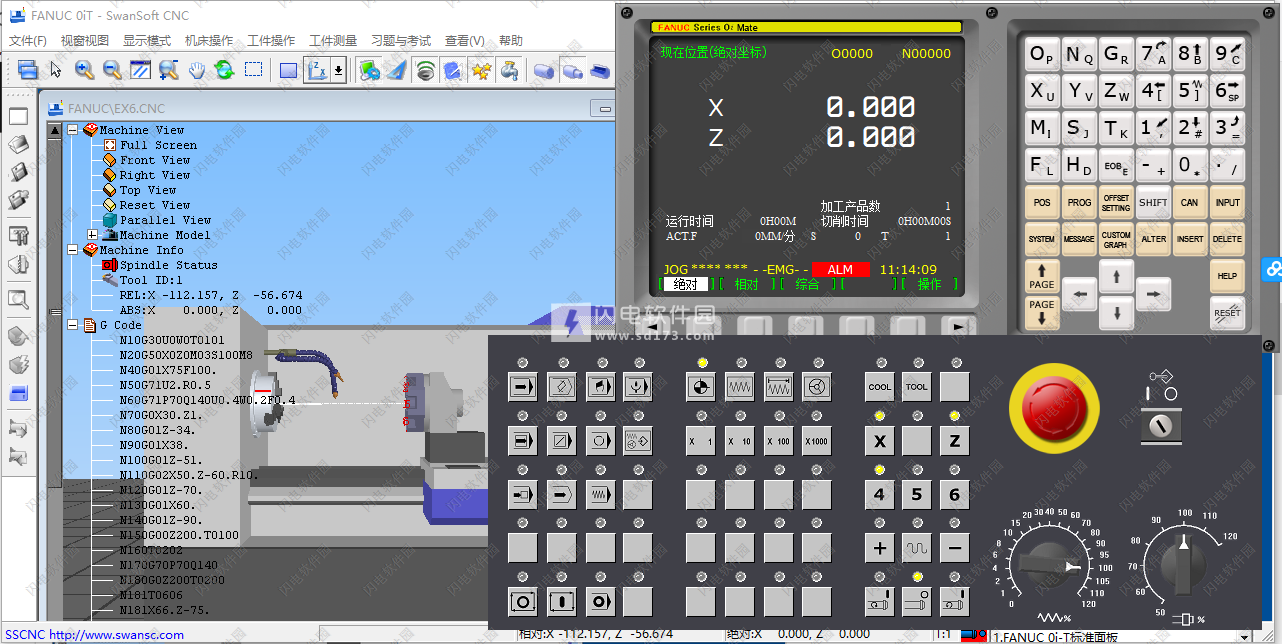Click the ZX axis plane view icon
This screenshot has height=644, width=1282.
pyautogui.click(x=316, y=70)
